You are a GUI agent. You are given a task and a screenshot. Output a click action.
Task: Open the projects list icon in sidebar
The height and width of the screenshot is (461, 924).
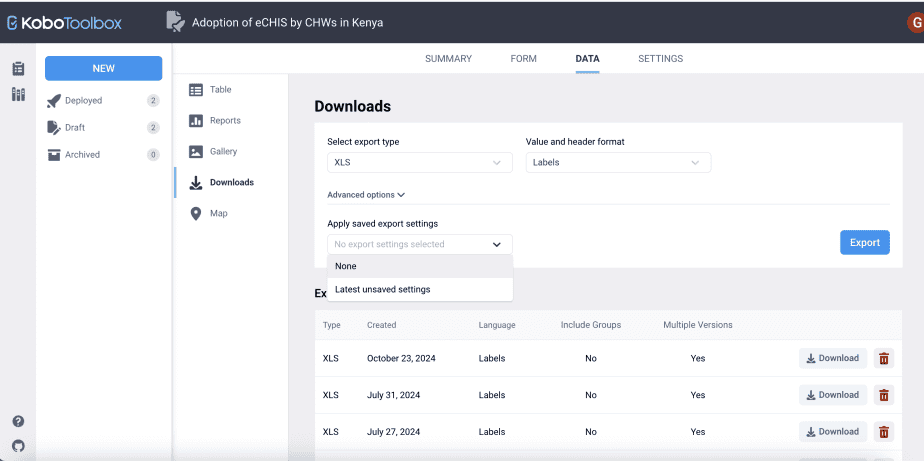tap(18, 69)
